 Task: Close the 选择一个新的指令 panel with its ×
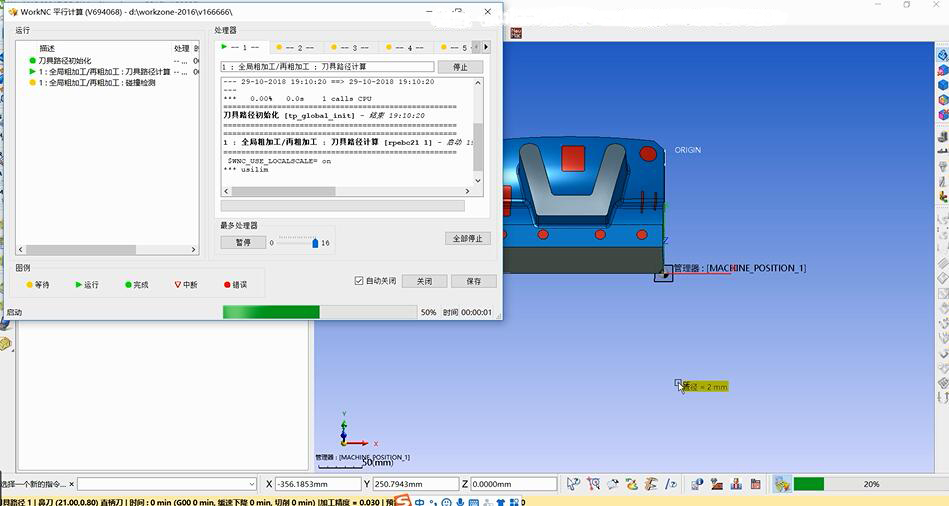point(71,484)
